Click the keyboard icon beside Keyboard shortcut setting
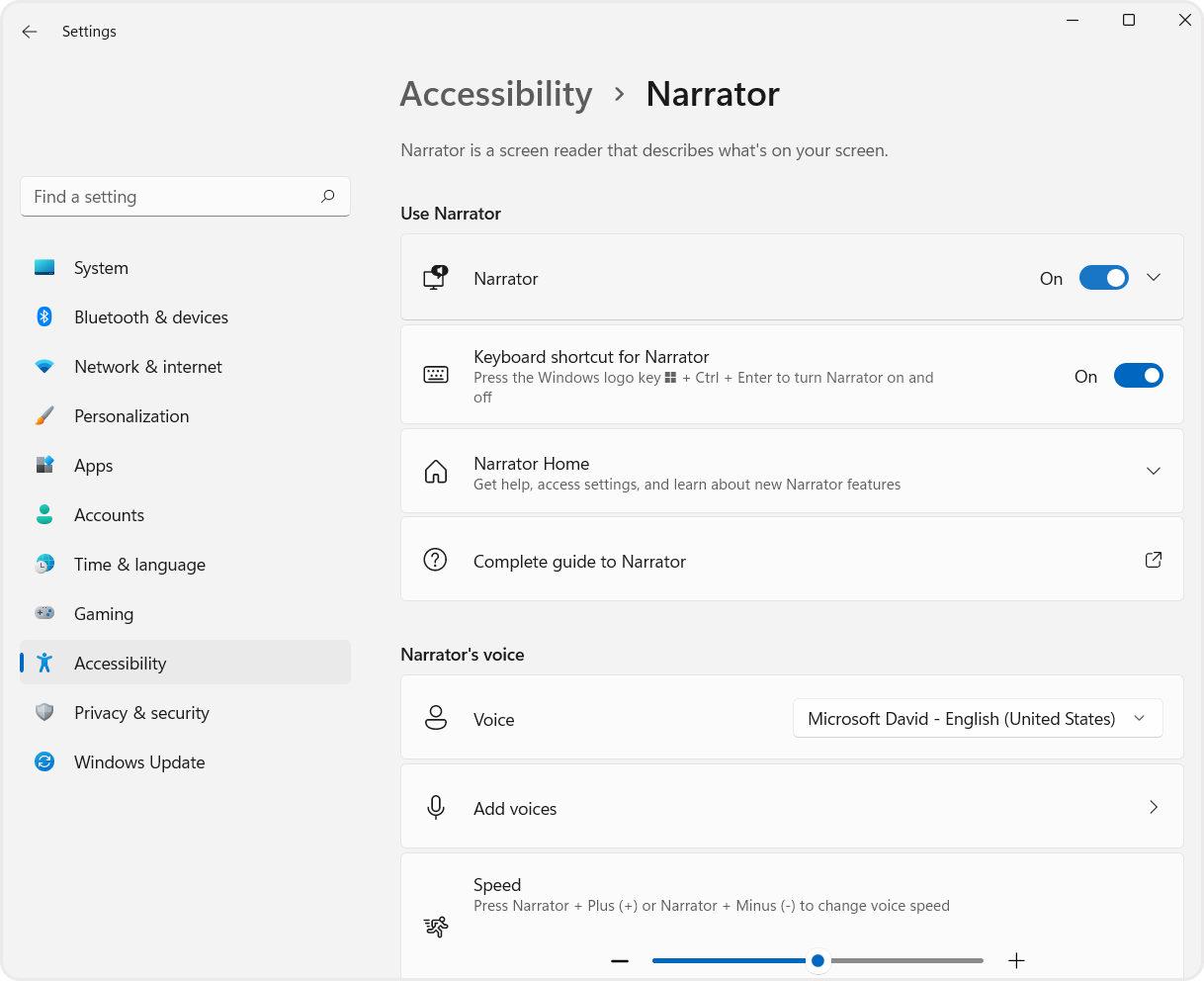 pyautogui.click(x=436, y=375)
